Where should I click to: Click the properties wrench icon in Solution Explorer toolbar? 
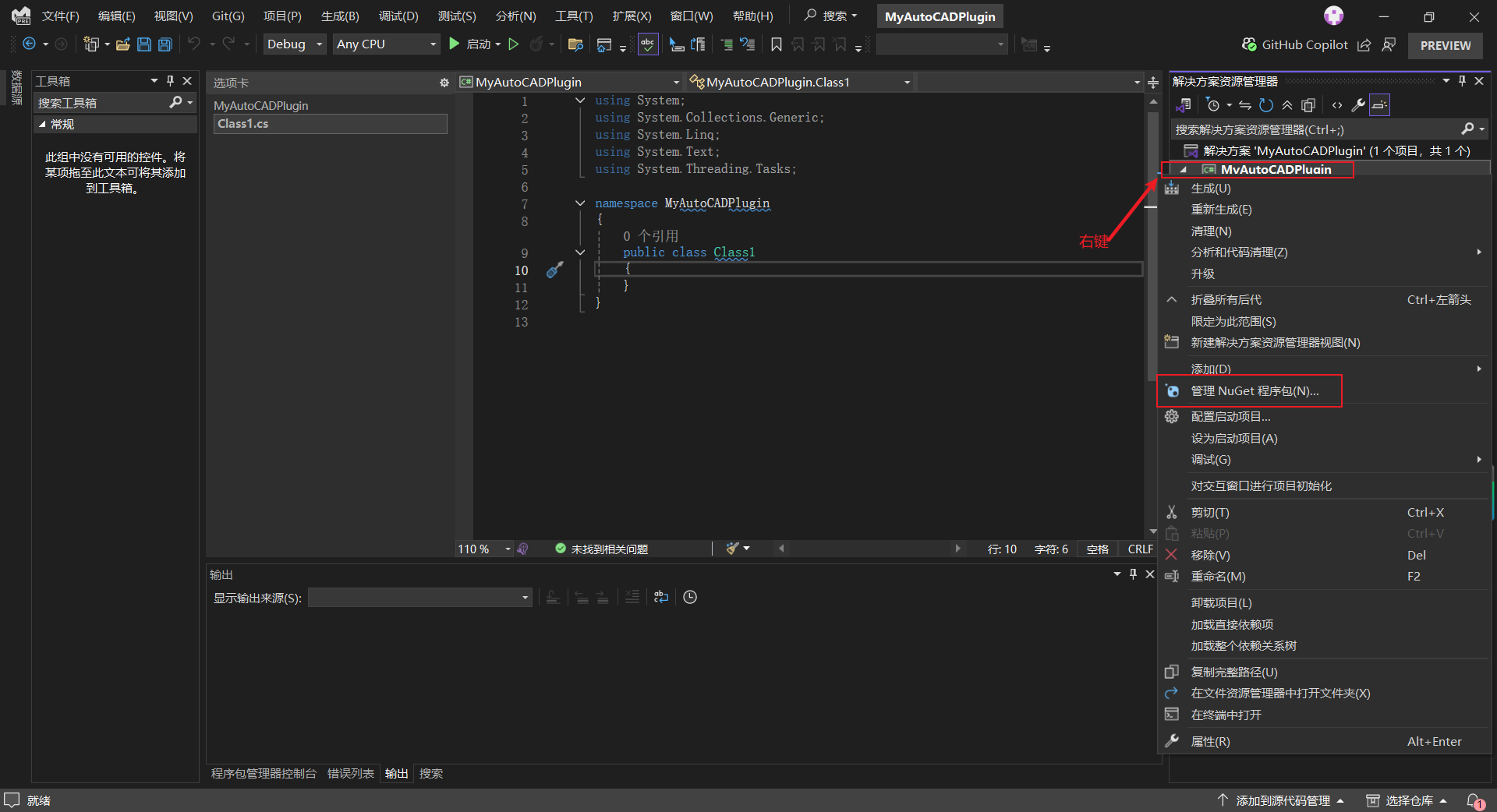point(1358,105)
